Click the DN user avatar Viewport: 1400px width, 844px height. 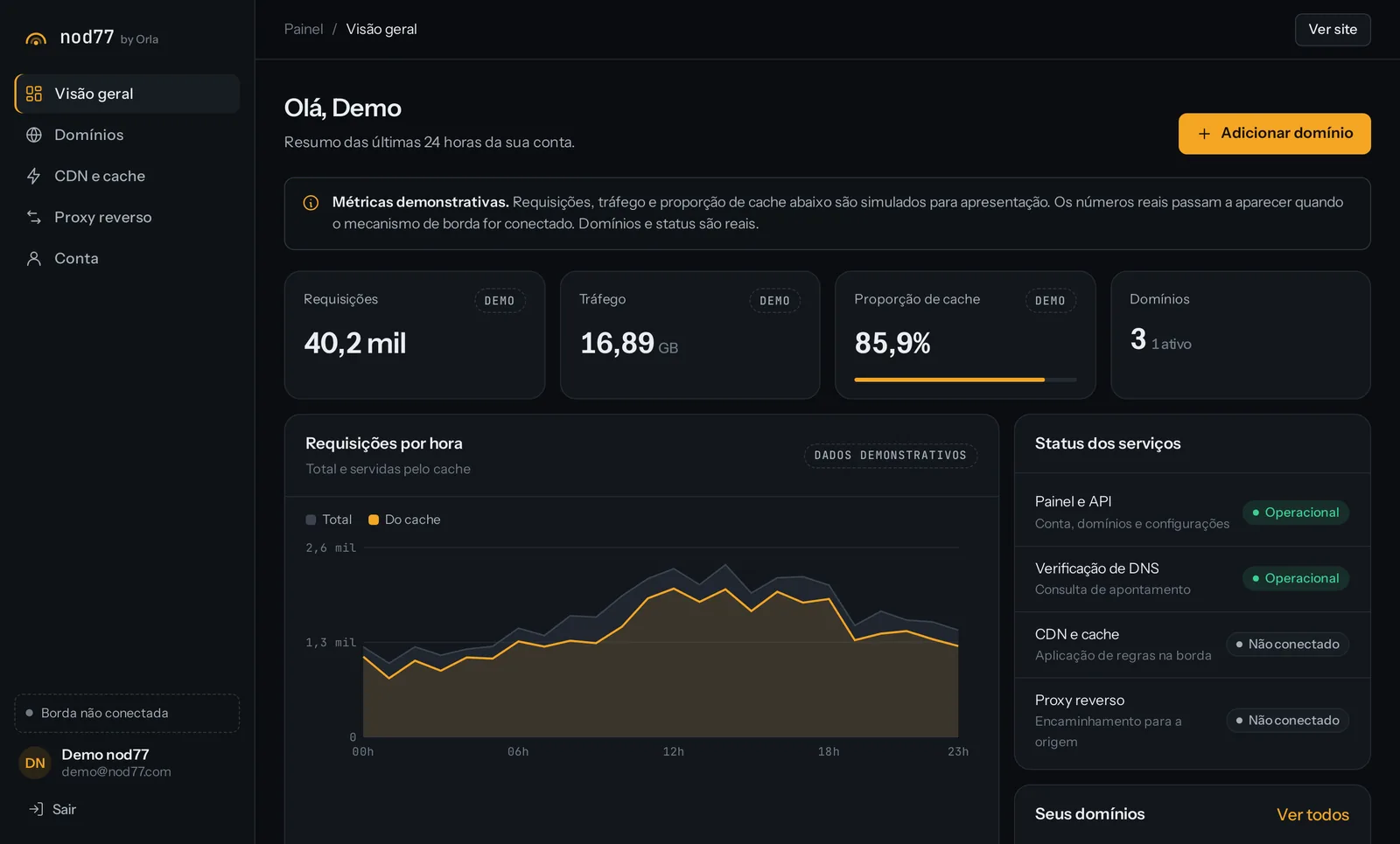[35, 763]
